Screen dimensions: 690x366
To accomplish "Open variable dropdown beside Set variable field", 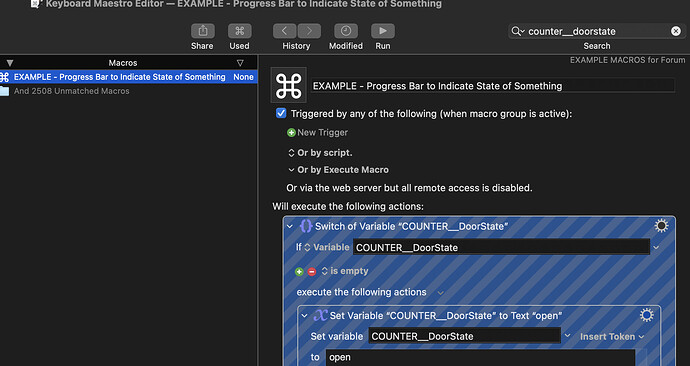I will tap(567, 336).
